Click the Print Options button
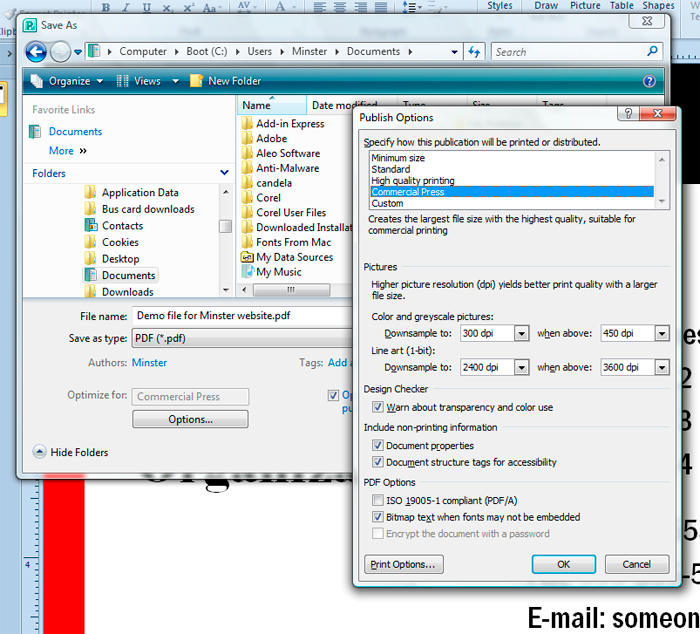 pos(403,564)
